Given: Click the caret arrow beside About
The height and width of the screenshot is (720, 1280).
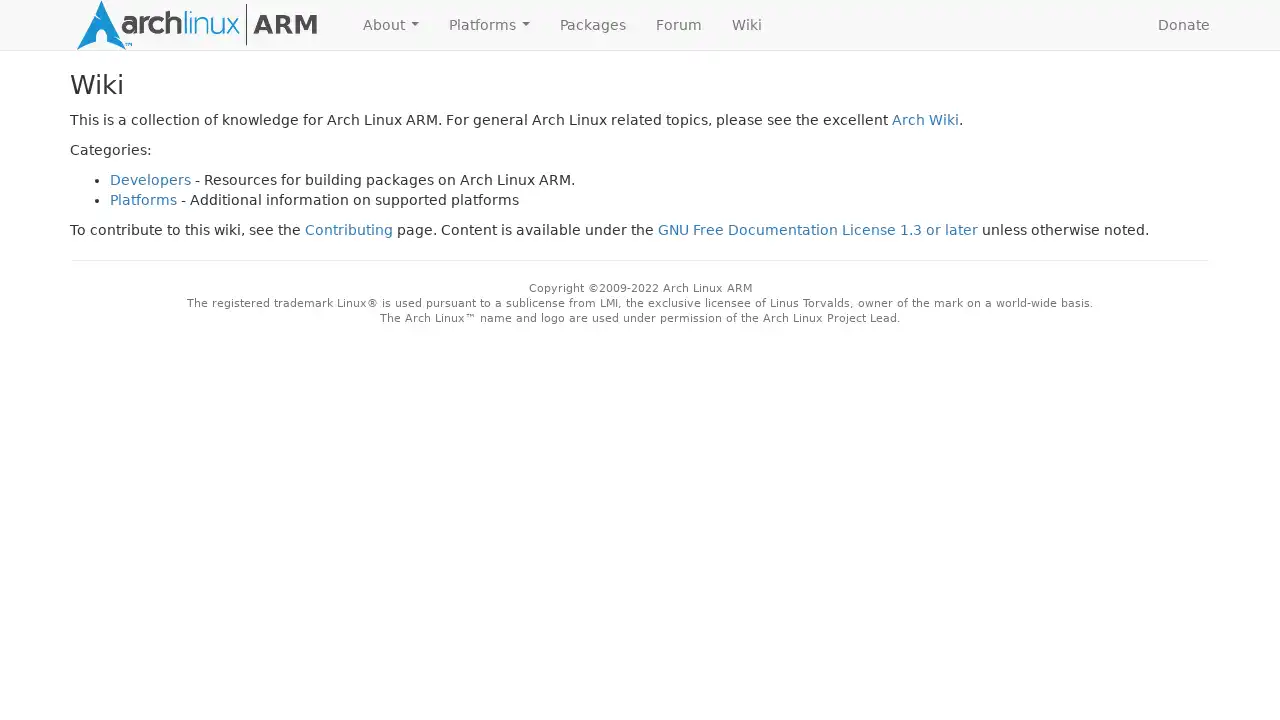Looking at the screenshot, I should [415, 25].
